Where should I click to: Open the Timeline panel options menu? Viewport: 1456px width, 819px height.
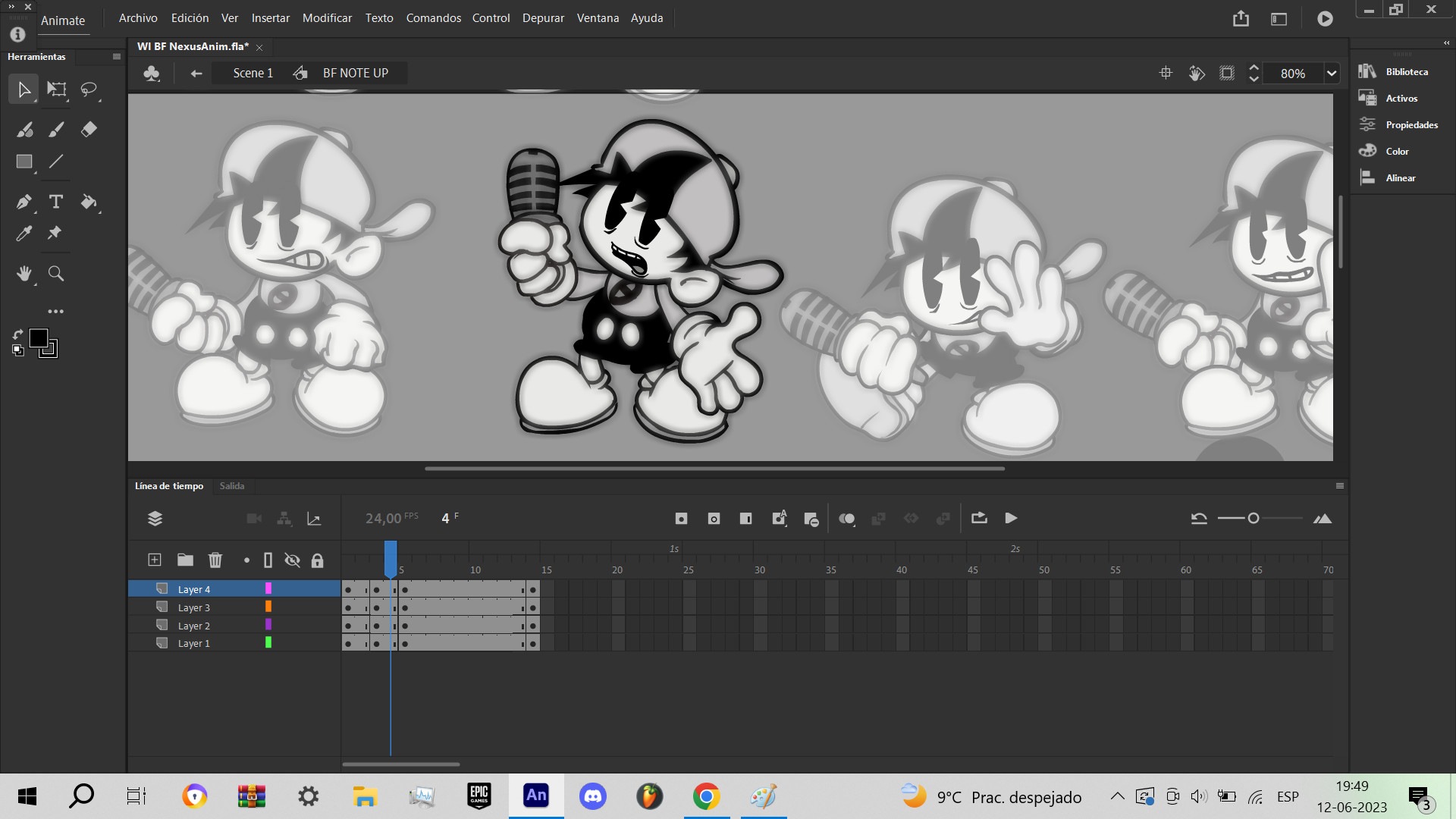tap(1340, 486)
